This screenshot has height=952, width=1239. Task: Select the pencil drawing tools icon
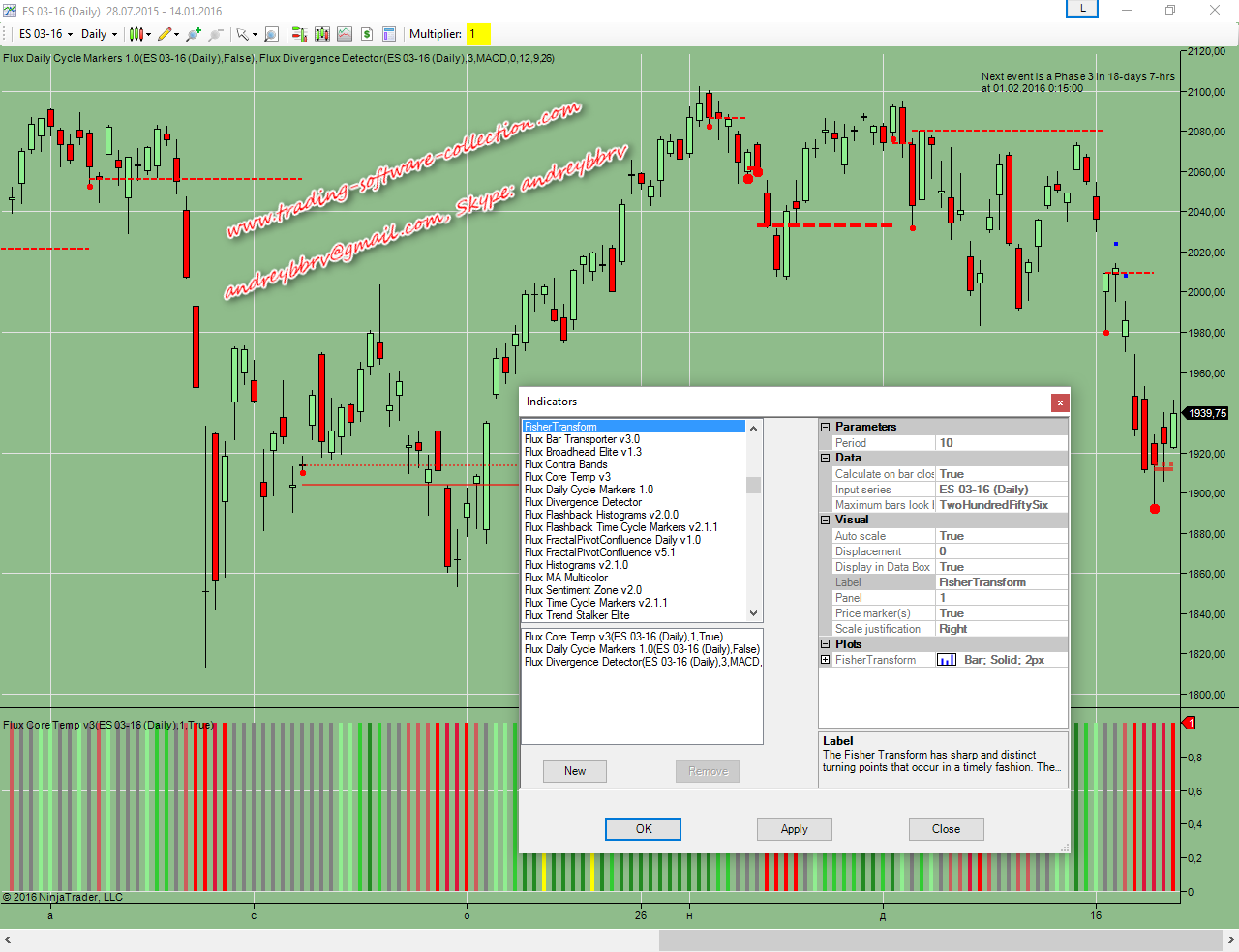click(166, 34)
